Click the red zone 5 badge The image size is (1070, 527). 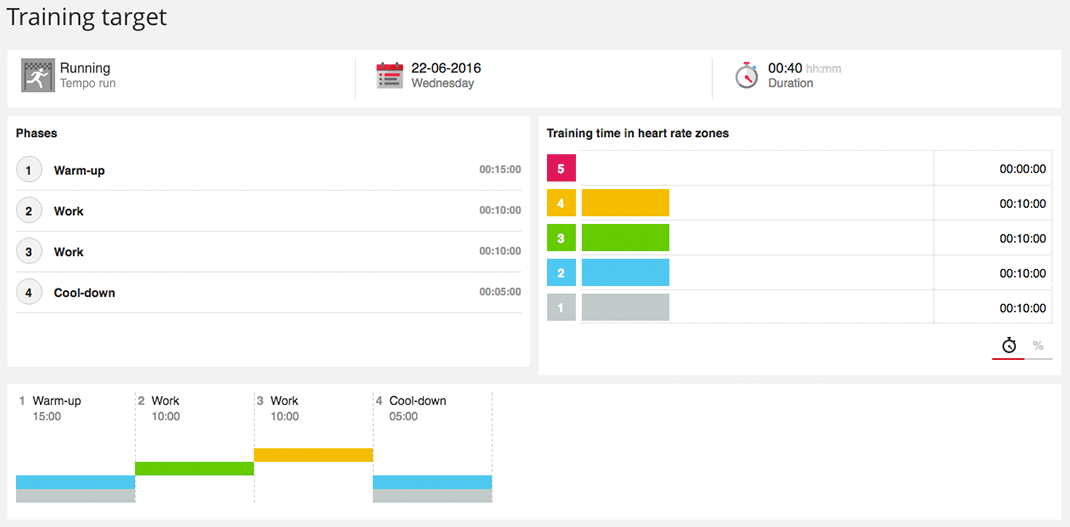coord(561,168)
